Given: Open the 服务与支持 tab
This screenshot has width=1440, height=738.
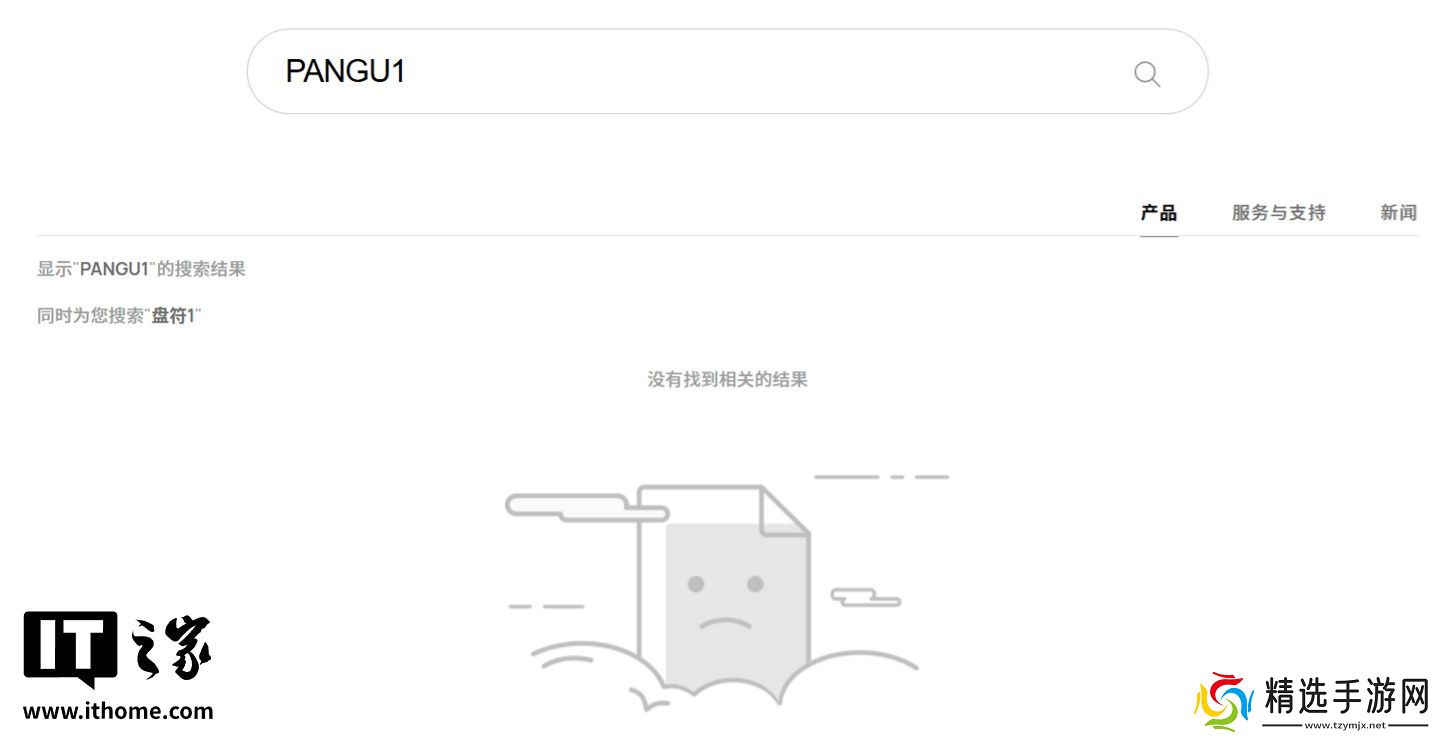Looking at the screenshot, I should tap(1278, 213).
